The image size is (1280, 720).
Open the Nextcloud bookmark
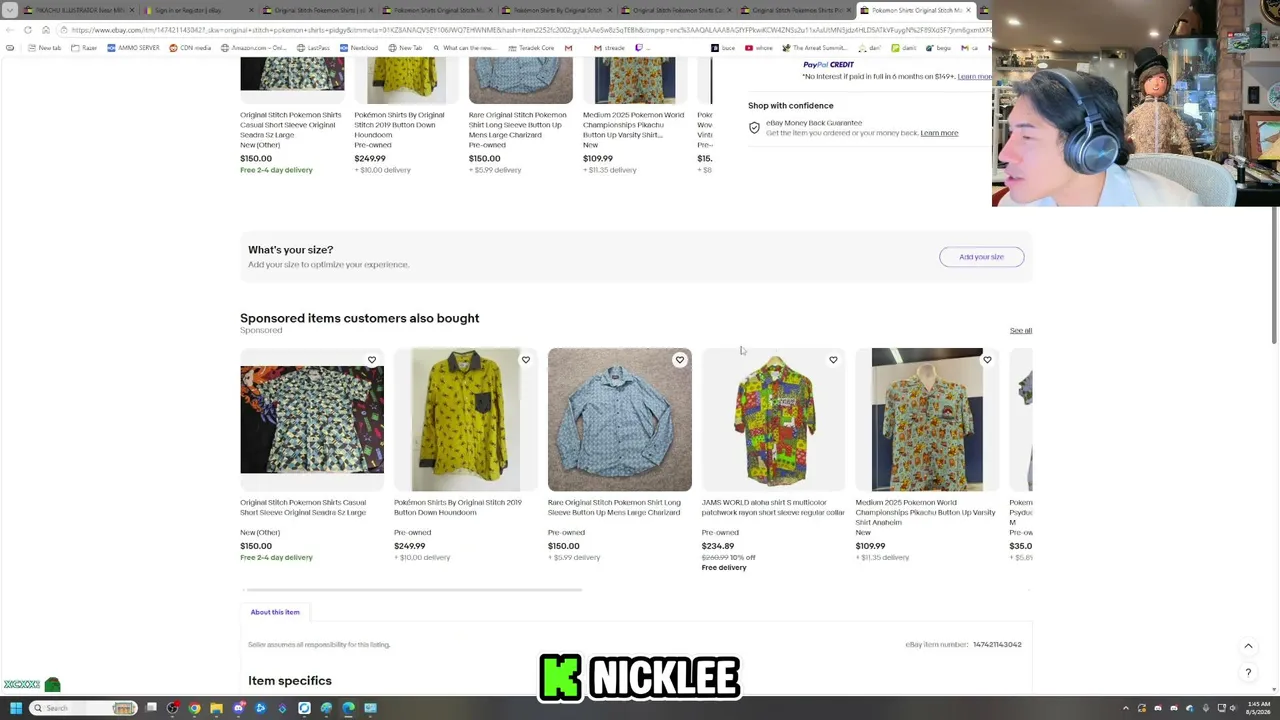coord(359,48)
